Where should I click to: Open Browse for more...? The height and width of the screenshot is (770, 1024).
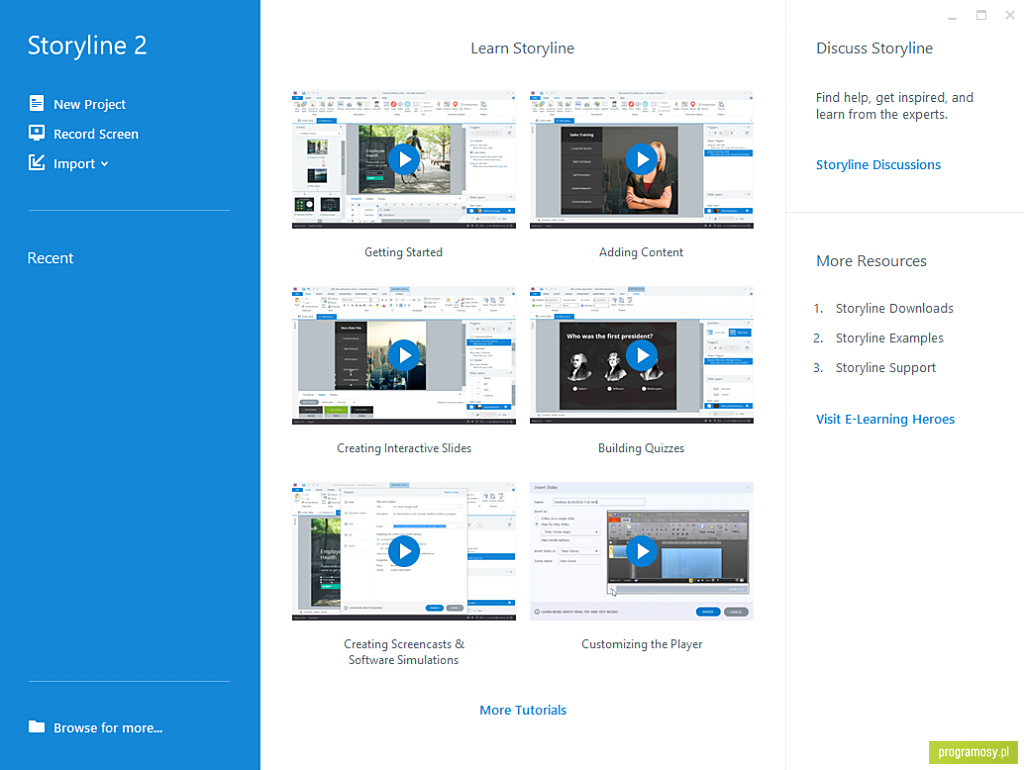(108, 728)
